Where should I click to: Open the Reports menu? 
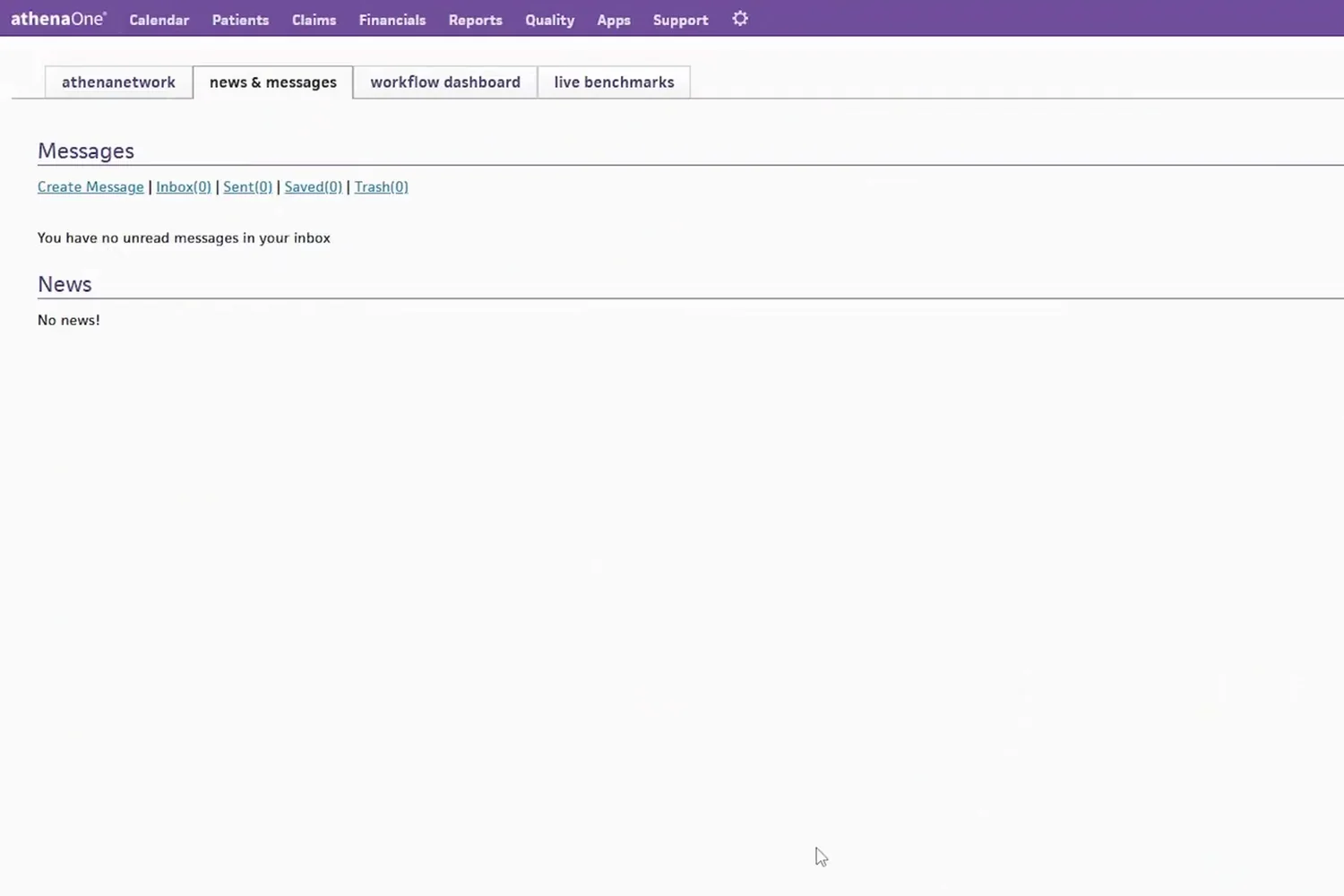476,20
